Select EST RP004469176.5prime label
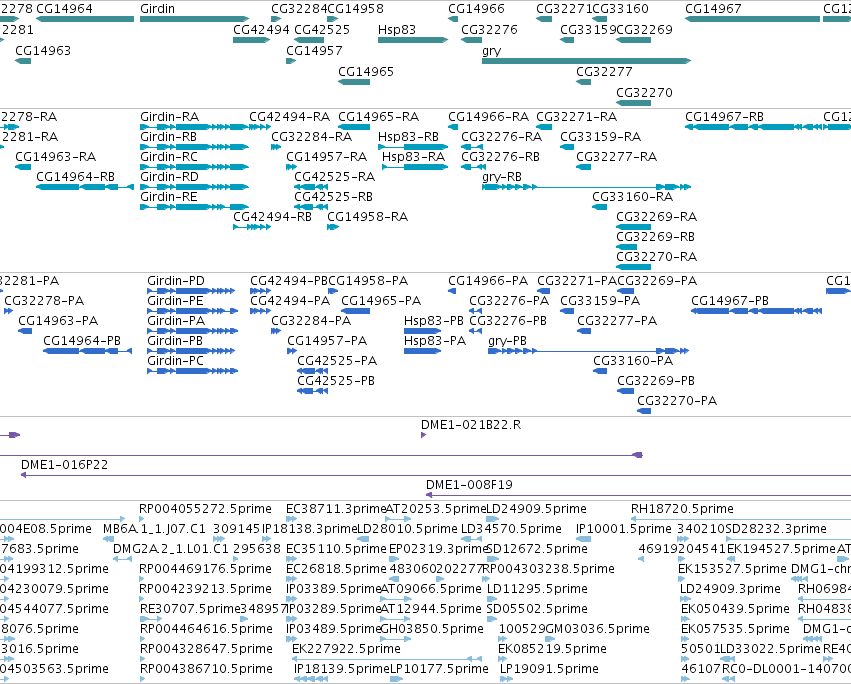The width and height of the screenshot is (851, 684). [205, 569]
